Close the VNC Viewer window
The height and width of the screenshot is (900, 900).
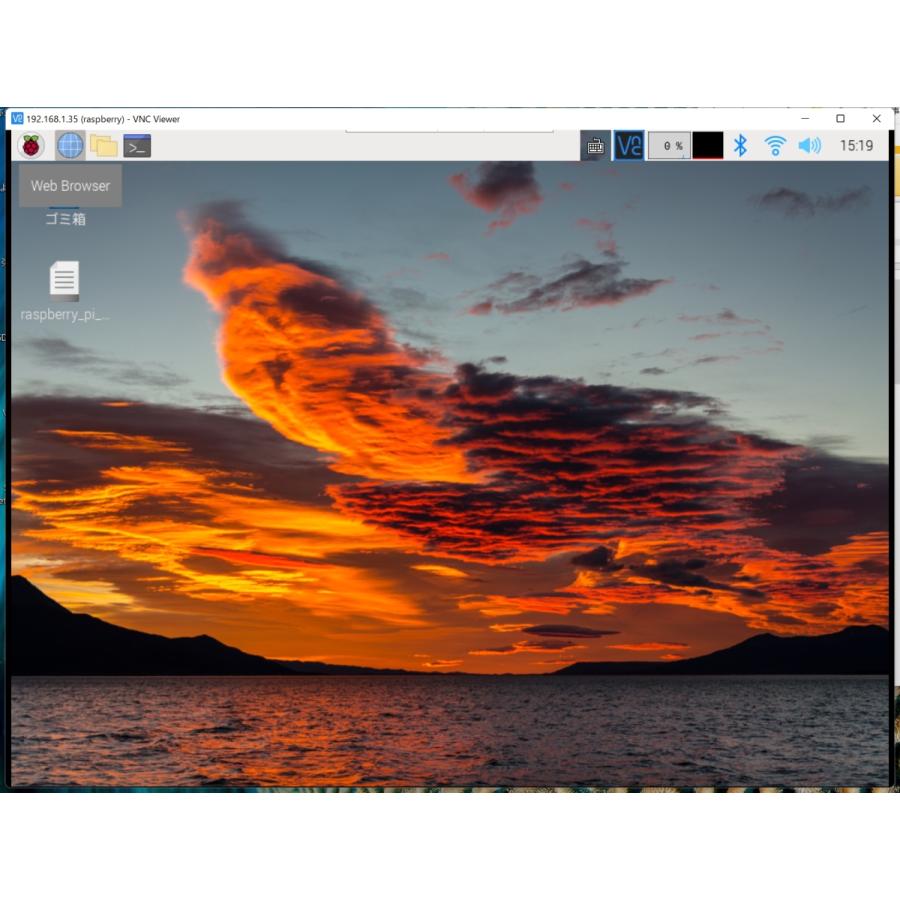click(x=876, y=118)
